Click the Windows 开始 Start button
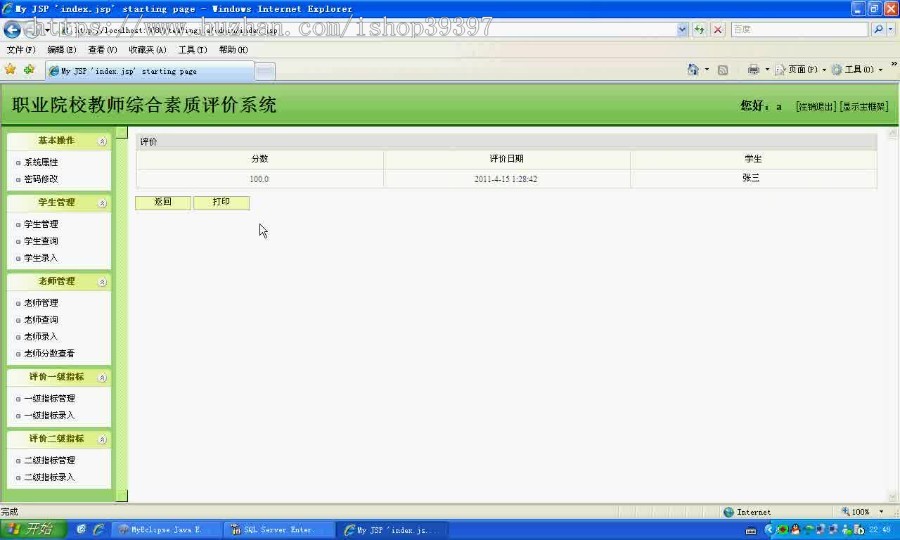This screenshot has height=540, width=900. tap(33, 529)
